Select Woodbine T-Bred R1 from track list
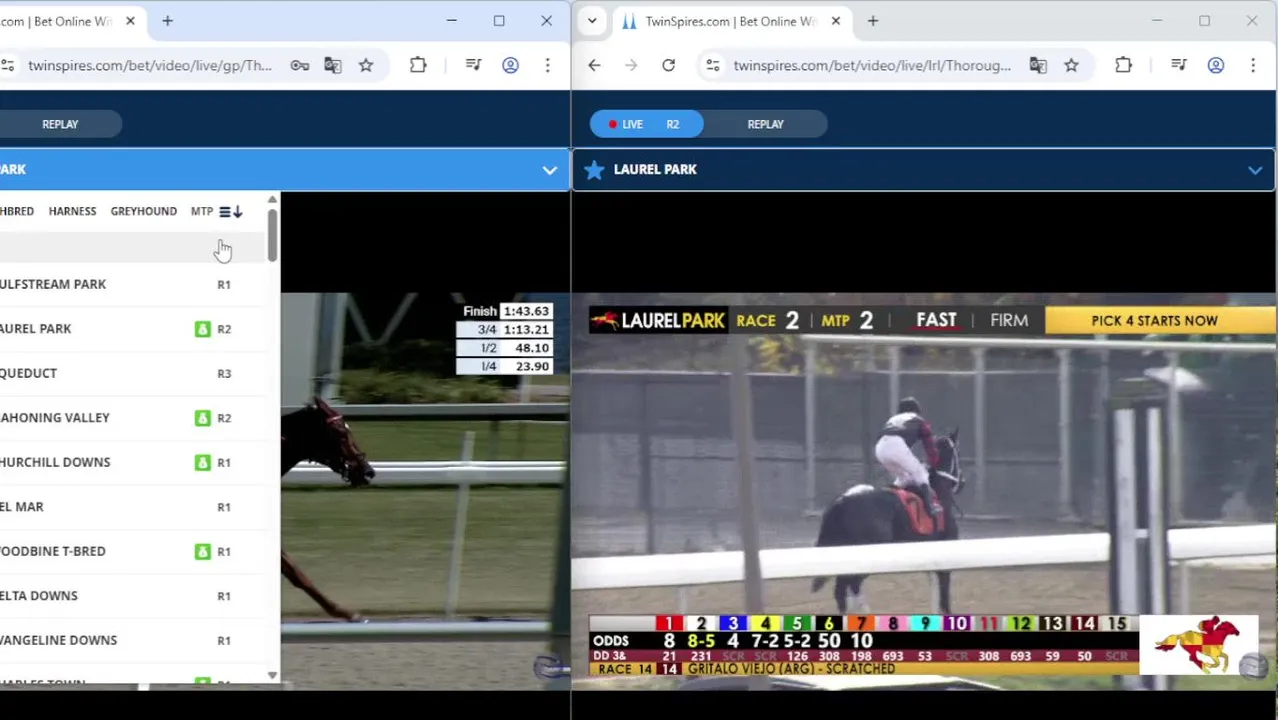1278x720 pixels. pyautogui.click(x=132, y=551)
